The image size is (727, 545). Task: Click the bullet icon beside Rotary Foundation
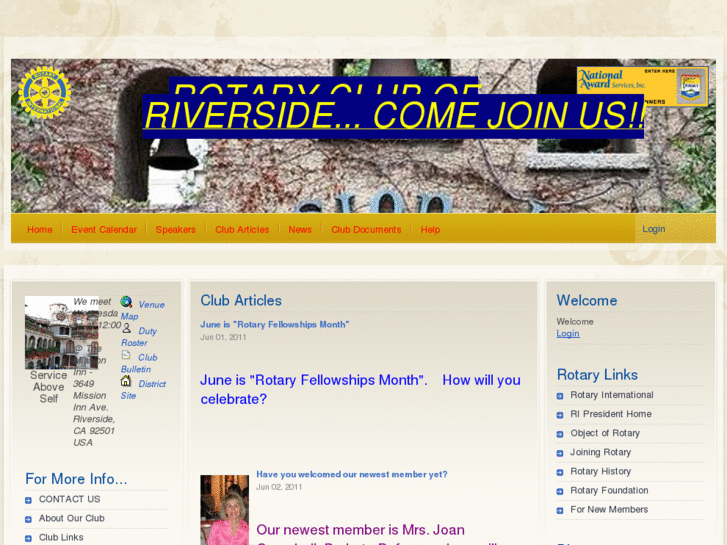click(560, 491)
